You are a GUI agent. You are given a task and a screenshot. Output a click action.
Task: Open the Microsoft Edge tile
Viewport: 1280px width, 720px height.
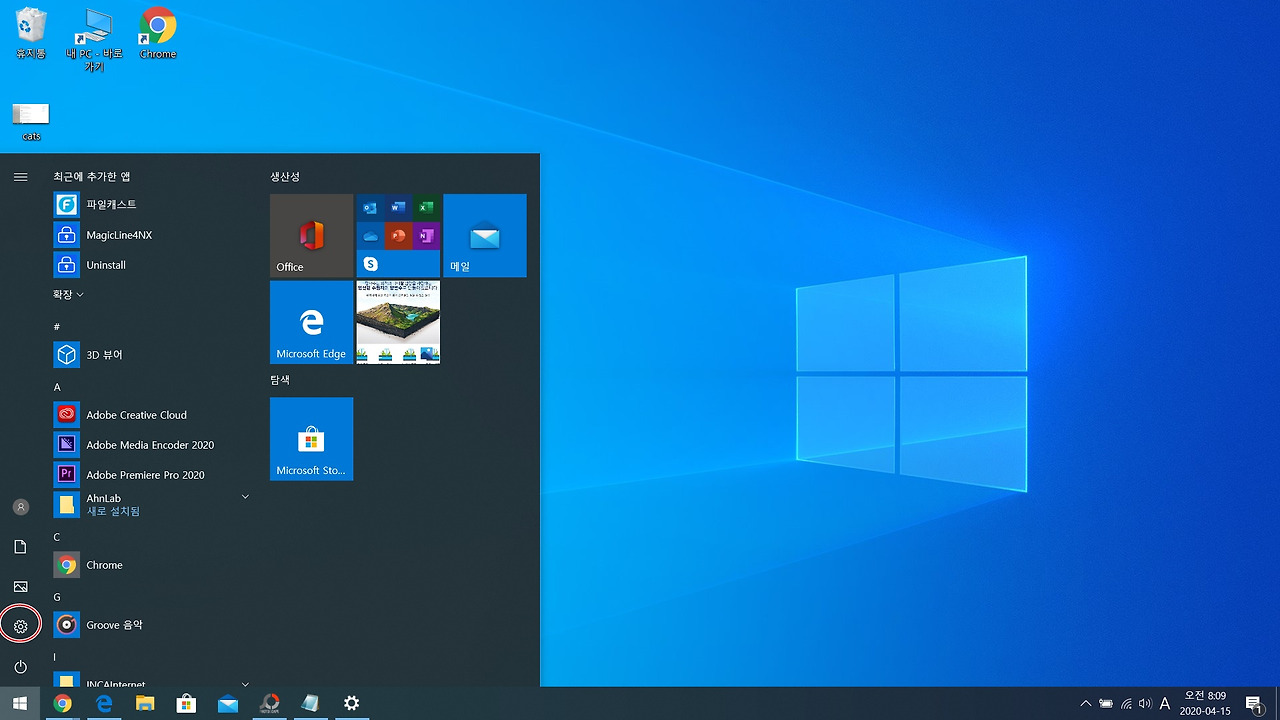pos(311,322)
